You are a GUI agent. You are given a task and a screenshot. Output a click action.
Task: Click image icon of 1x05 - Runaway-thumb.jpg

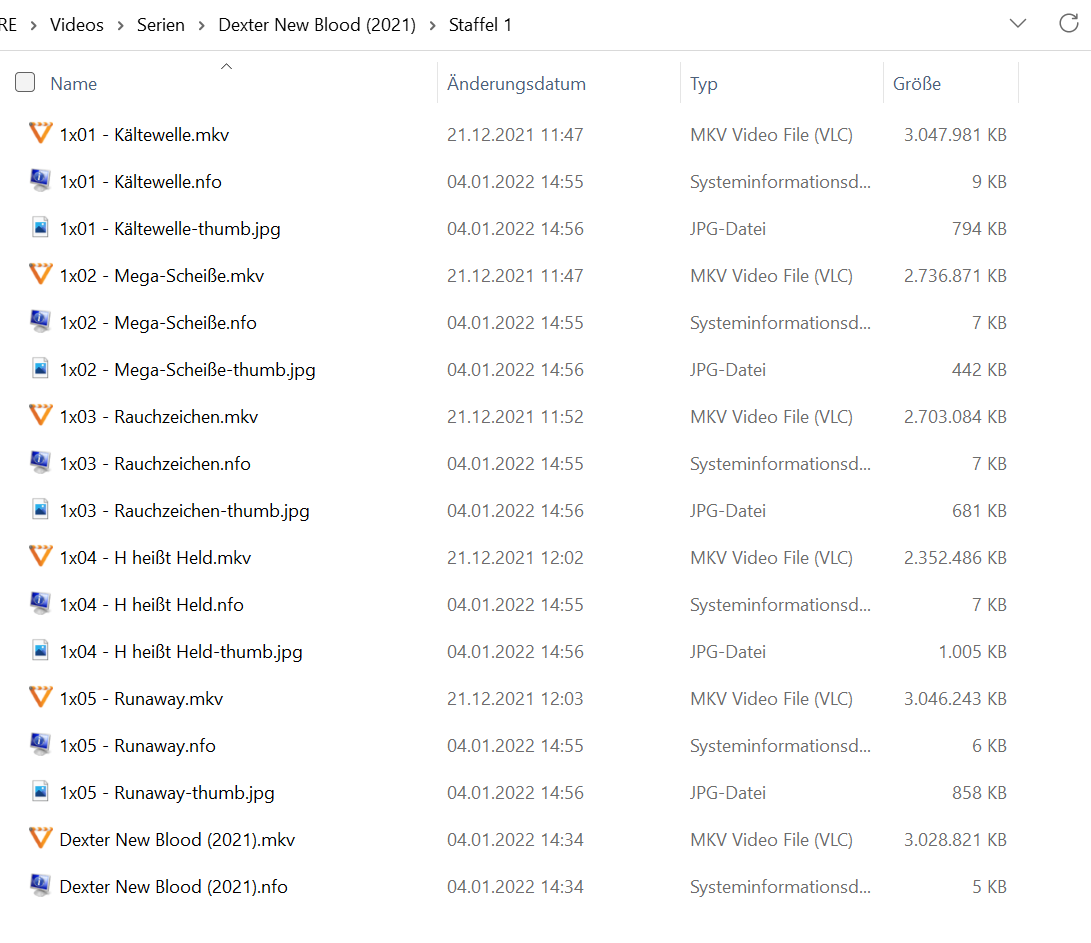(x=40, y=791)
